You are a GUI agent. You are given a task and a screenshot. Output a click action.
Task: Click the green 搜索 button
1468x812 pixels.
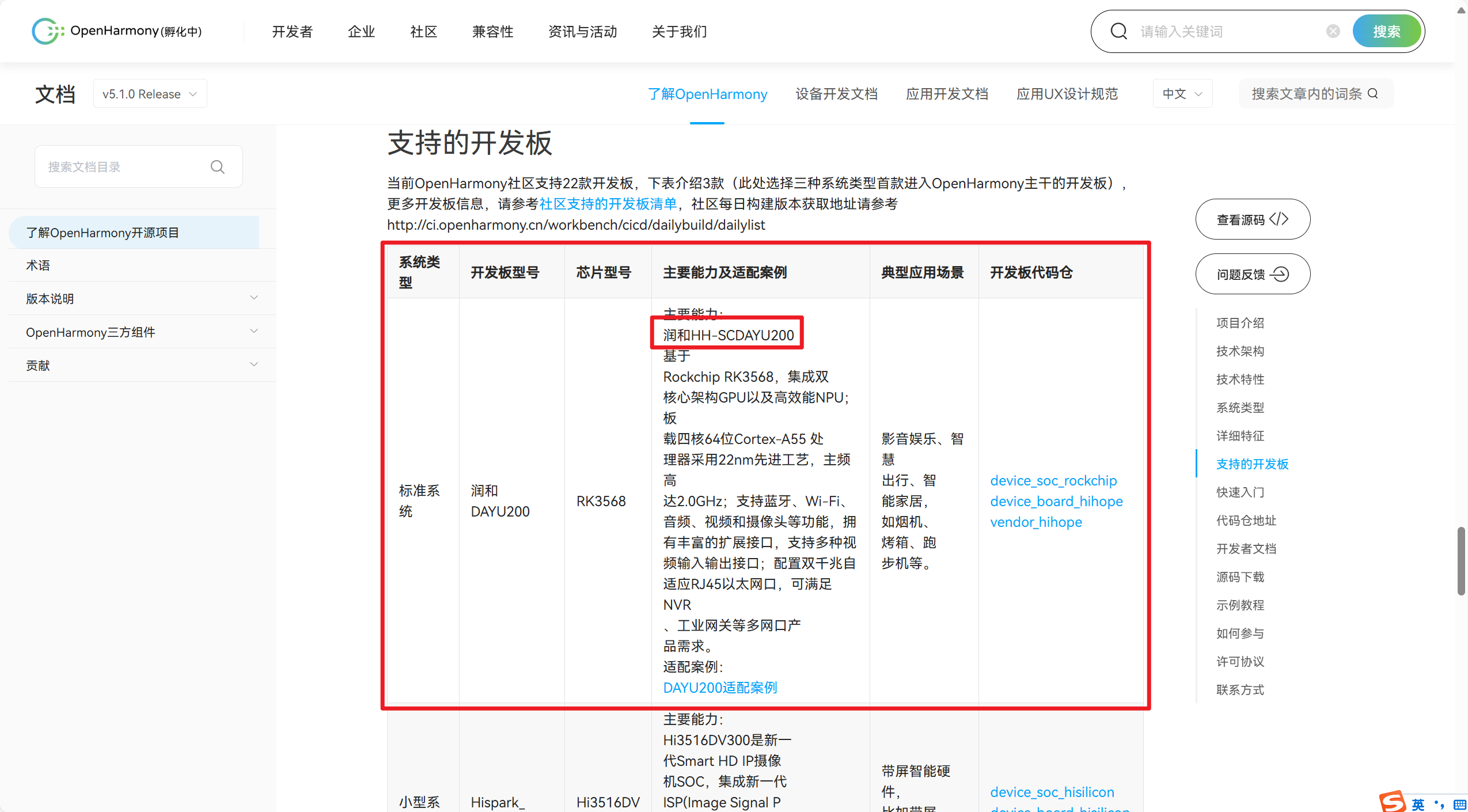pos(1387,31)
